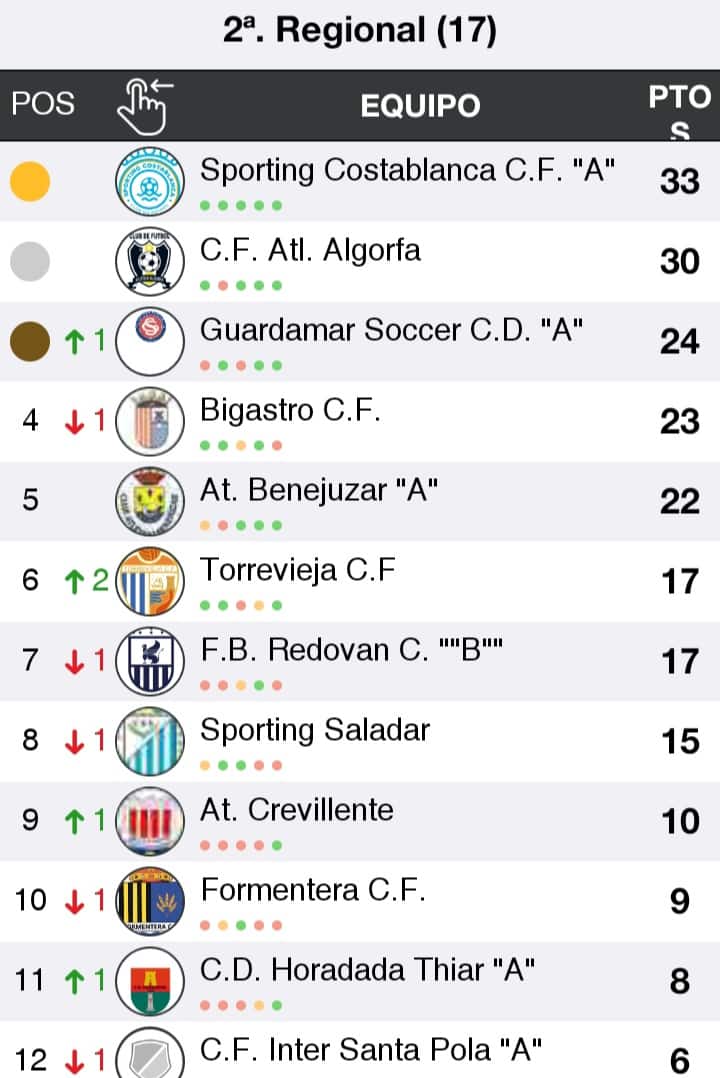This screenshot has width=720, height=1078.
Task: Select the EQUIPO column header
Action: tap(420, 106)
